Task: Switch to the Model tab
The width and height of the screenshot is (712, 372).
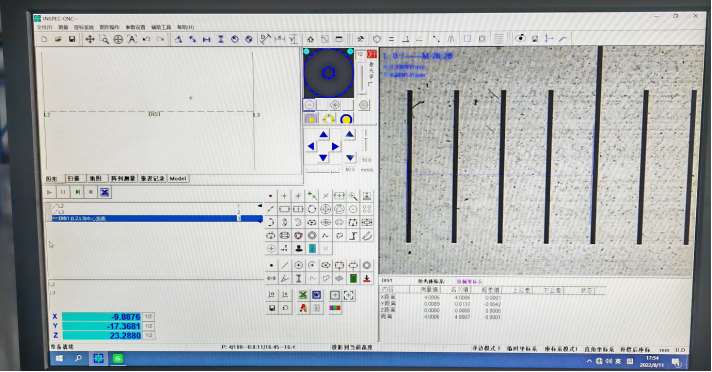Action: (178, 179)
